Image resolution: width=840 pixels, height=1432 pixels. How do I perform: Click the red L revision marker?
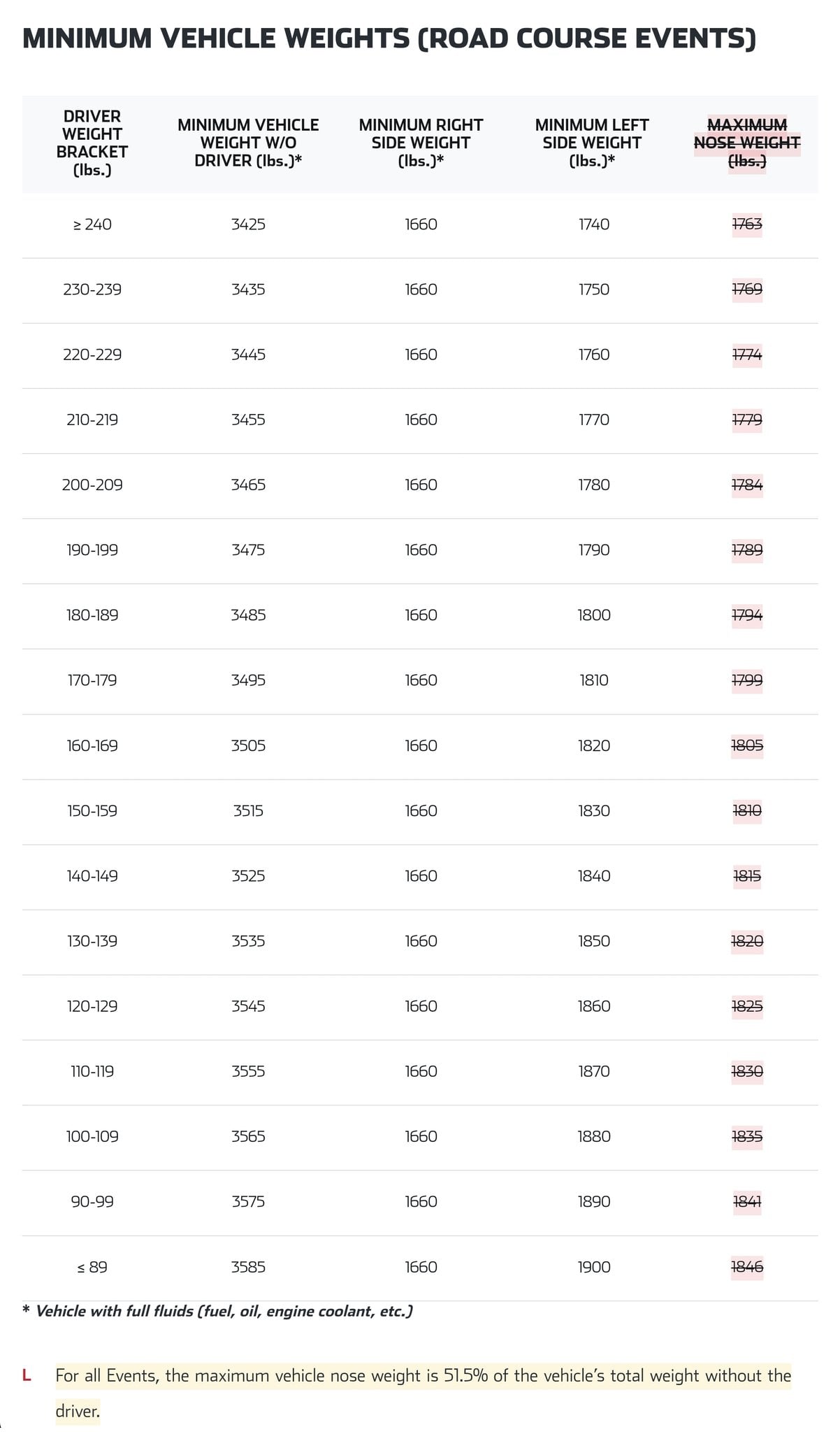click(27, 1375)
